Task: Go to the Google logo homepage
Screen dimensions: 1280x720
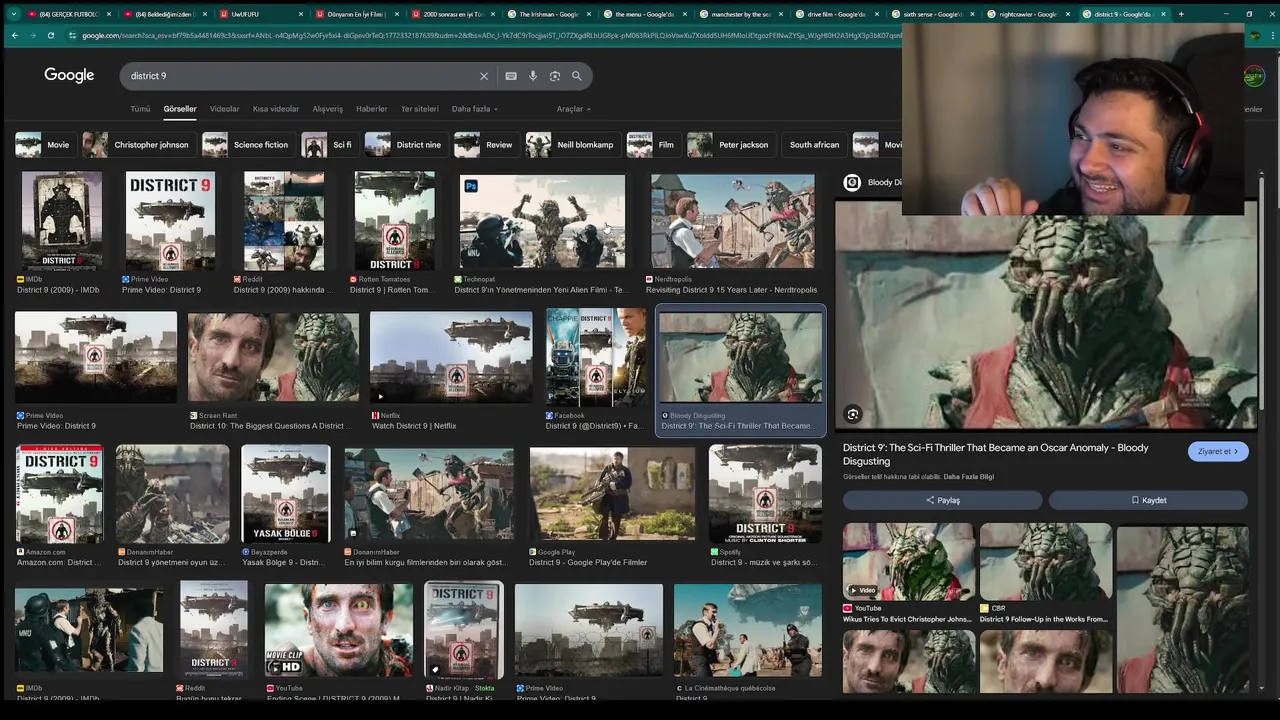Action: click(69, 75)
